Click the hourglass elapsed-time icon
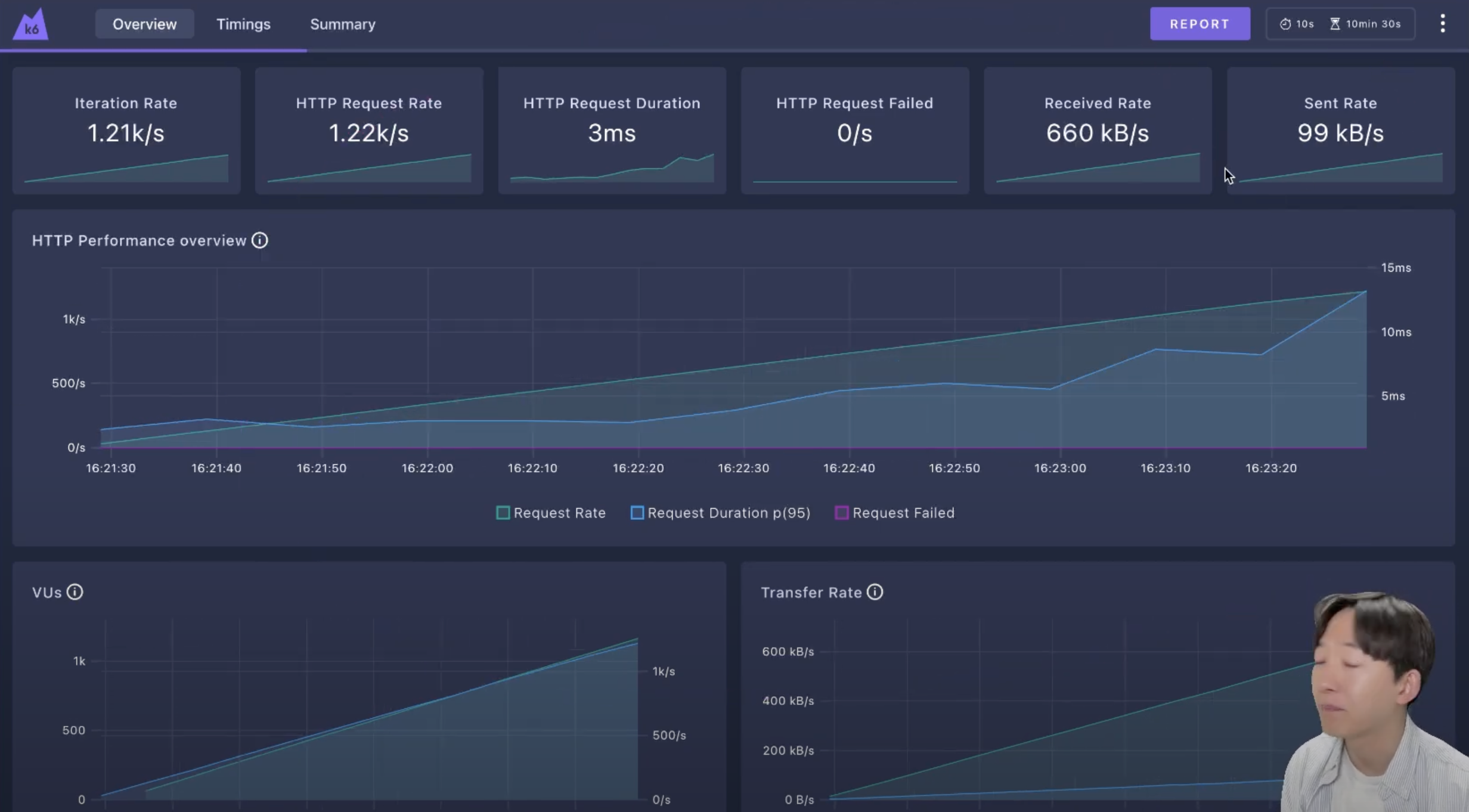 pos(1335,24)
